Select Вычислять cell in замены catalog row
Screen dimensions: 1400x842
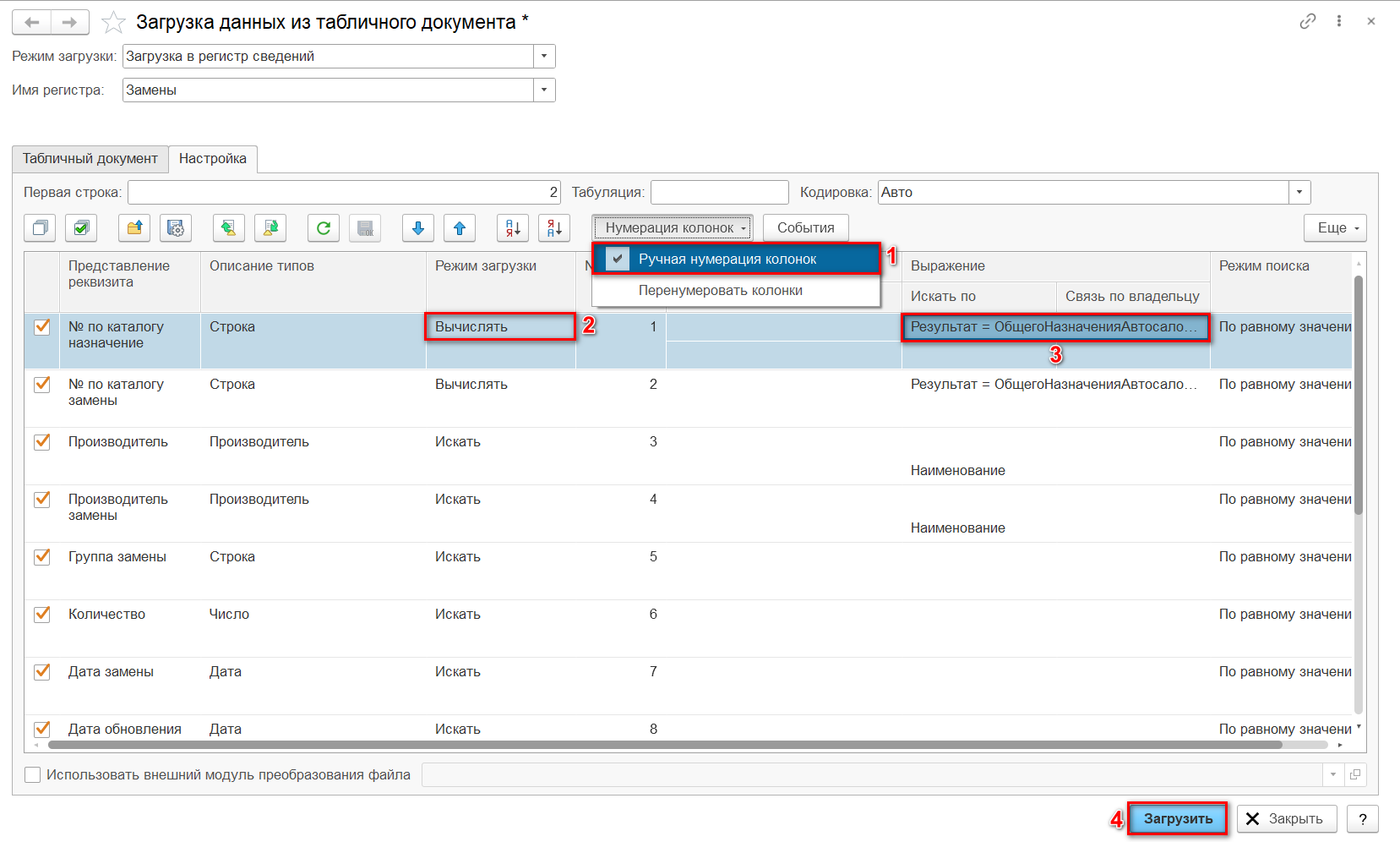[500, 384]
